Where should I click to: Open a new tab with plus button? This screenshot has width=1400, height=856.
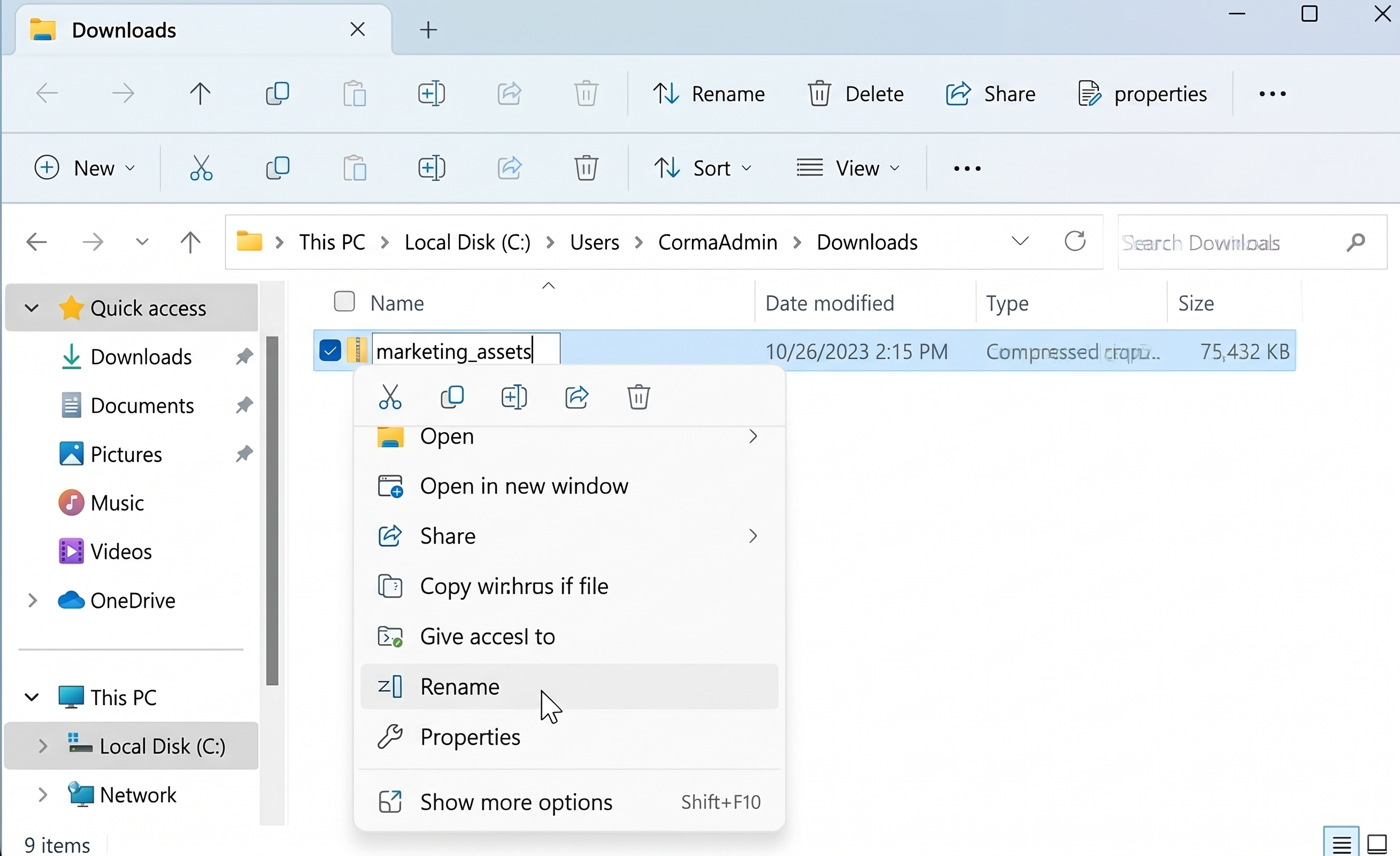(428, 29)
